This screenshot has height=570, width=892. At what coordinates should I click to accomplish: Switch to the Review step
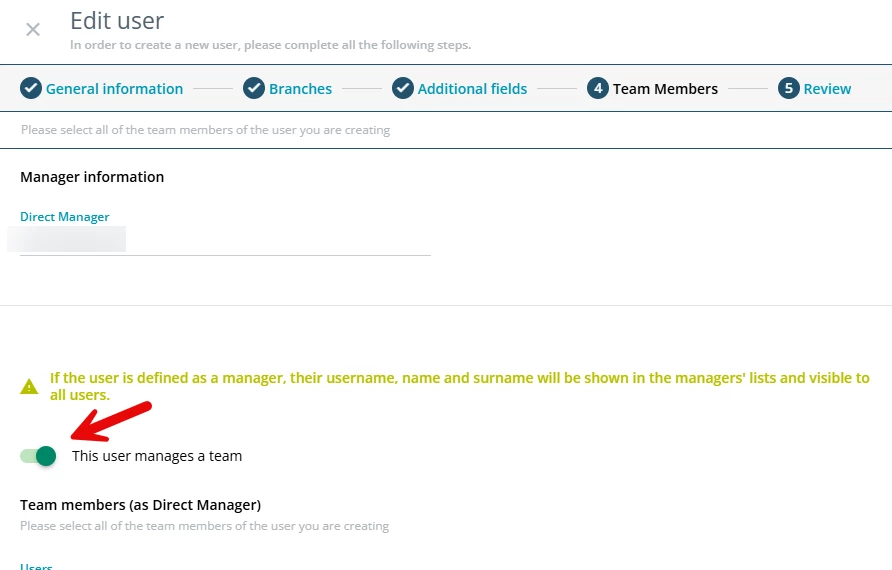click(x=827, y=89)
